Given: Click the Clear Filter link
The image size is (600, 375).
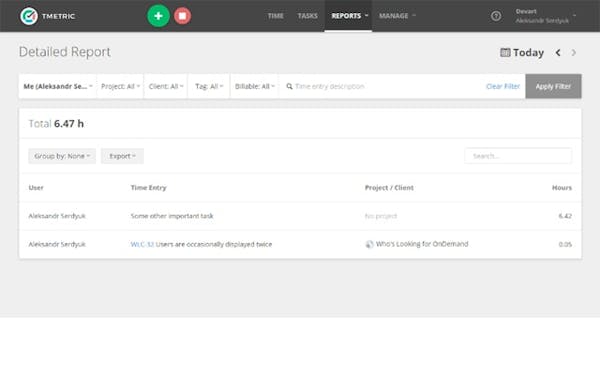Looking at the screenshot, I should tap(503, 86).
